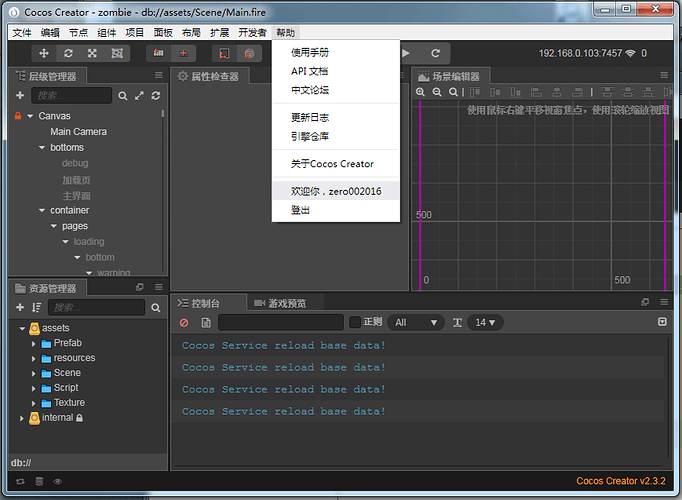Screen dimensions: 682x500
Task: Add a new node with hierarchy plus button
Action: pos(20,95)
